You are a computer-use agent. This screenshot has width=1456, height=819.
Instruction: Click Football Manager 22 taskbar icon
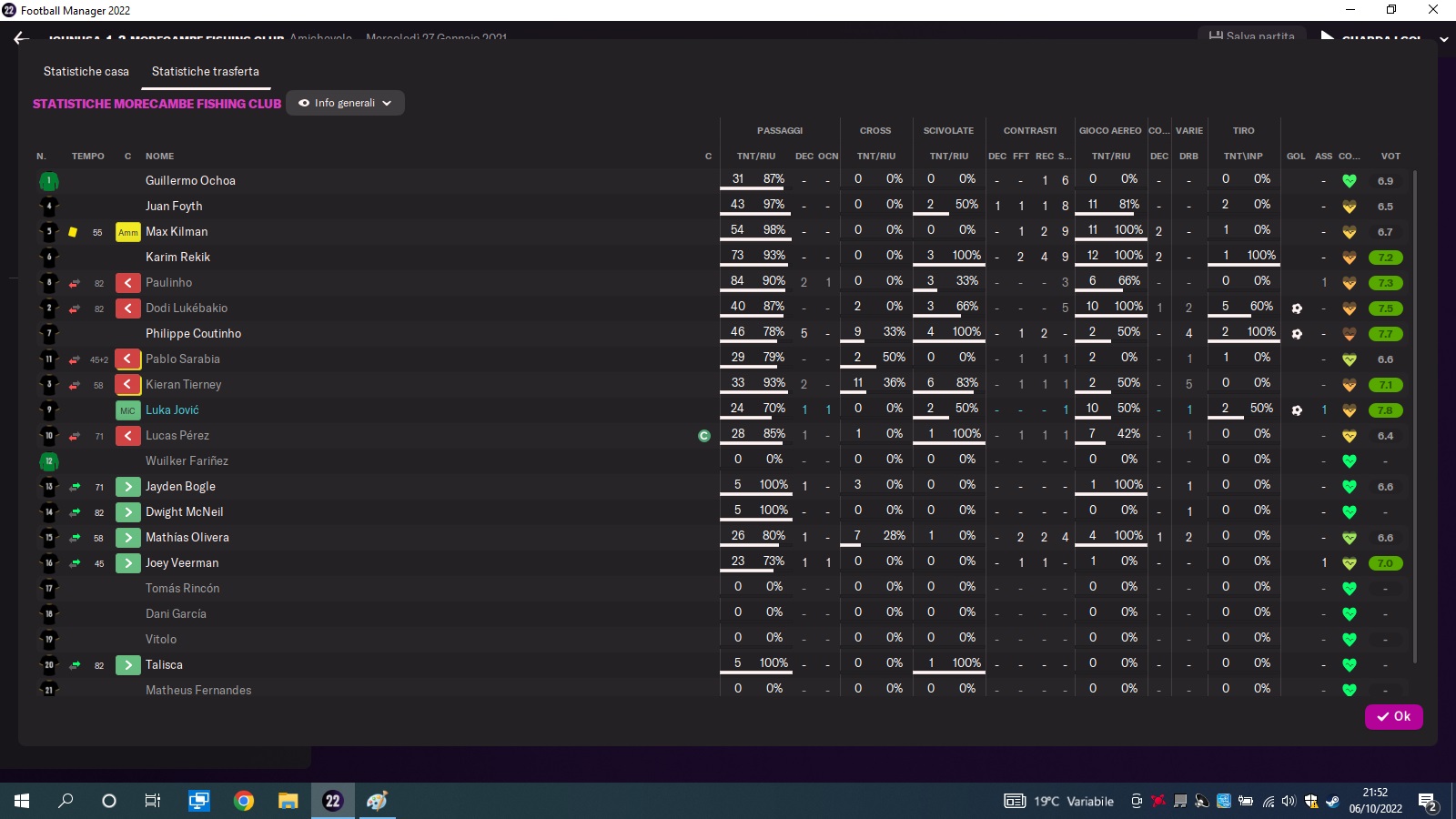pos(332,801)
